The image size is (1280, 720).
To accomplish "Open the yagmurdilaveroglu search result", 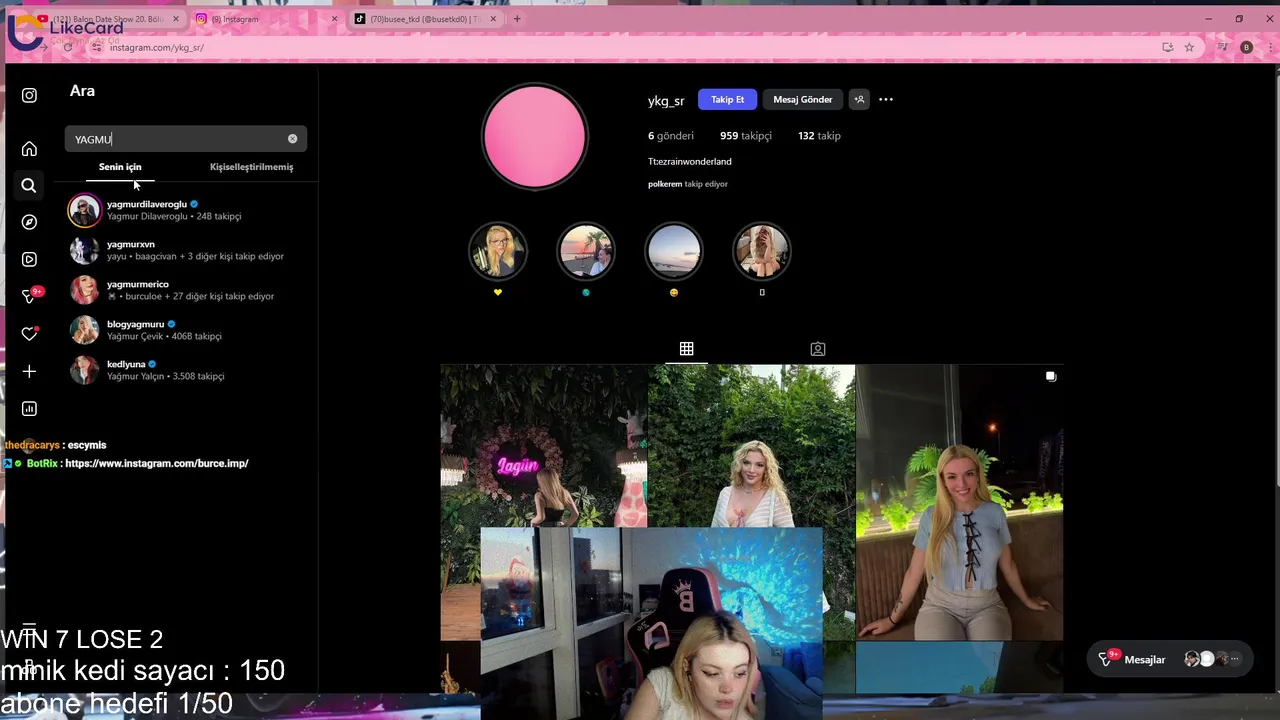I will click(x=186, y=210).
